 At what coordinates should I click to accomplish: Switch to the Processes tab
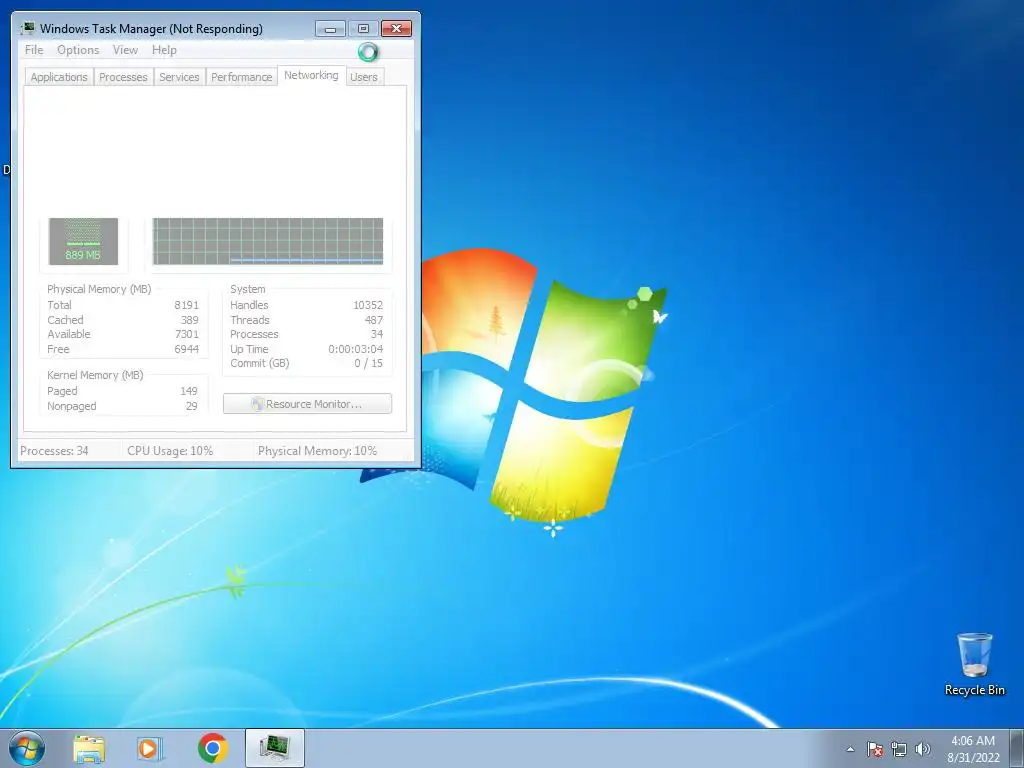click(x=123, y=77)
